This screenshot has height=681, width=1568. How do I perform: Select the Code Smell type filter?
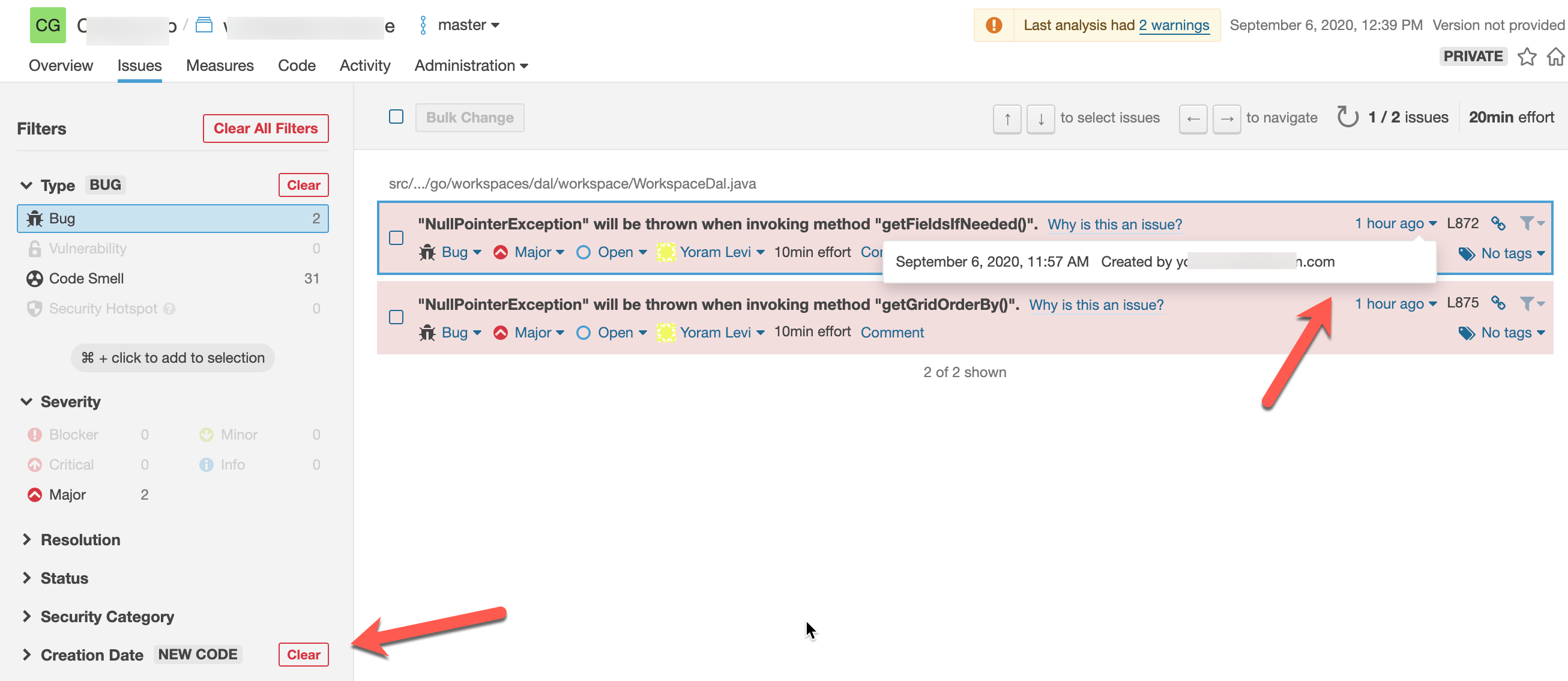click(x=86, y=279)
